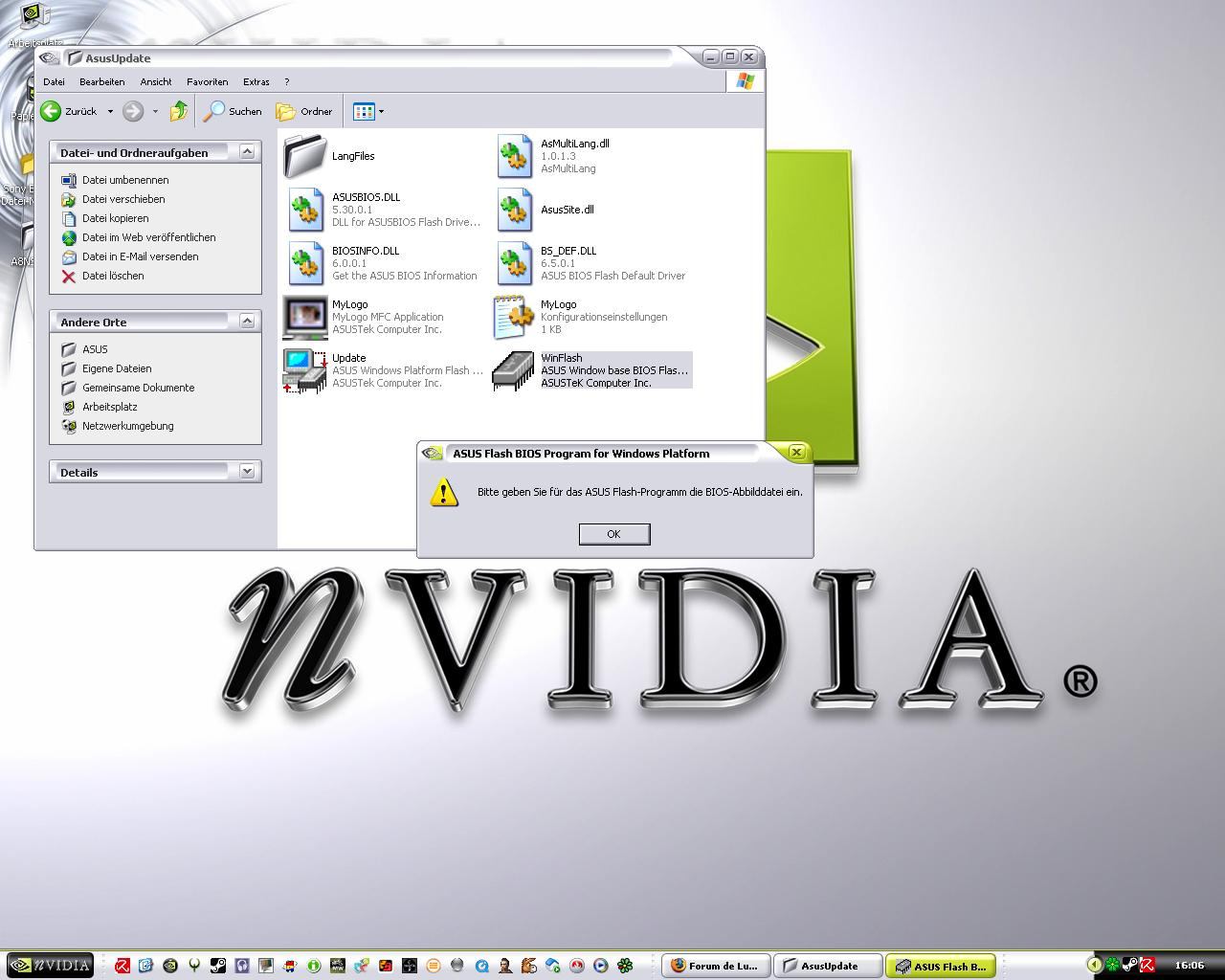Open the Favoriten menu
This screenshot has width=1225, height=980.
tap(207, 81)
